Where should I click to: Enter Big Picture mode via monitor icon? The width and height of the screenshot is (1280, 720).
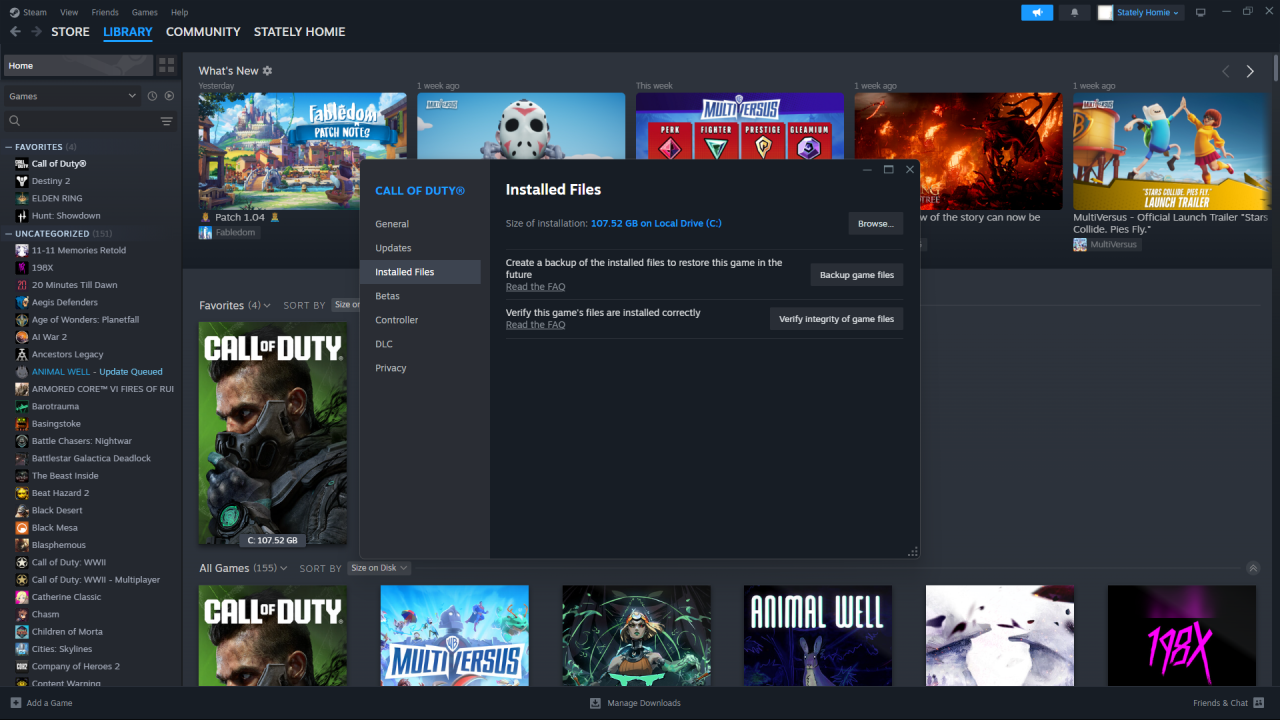1200,12
